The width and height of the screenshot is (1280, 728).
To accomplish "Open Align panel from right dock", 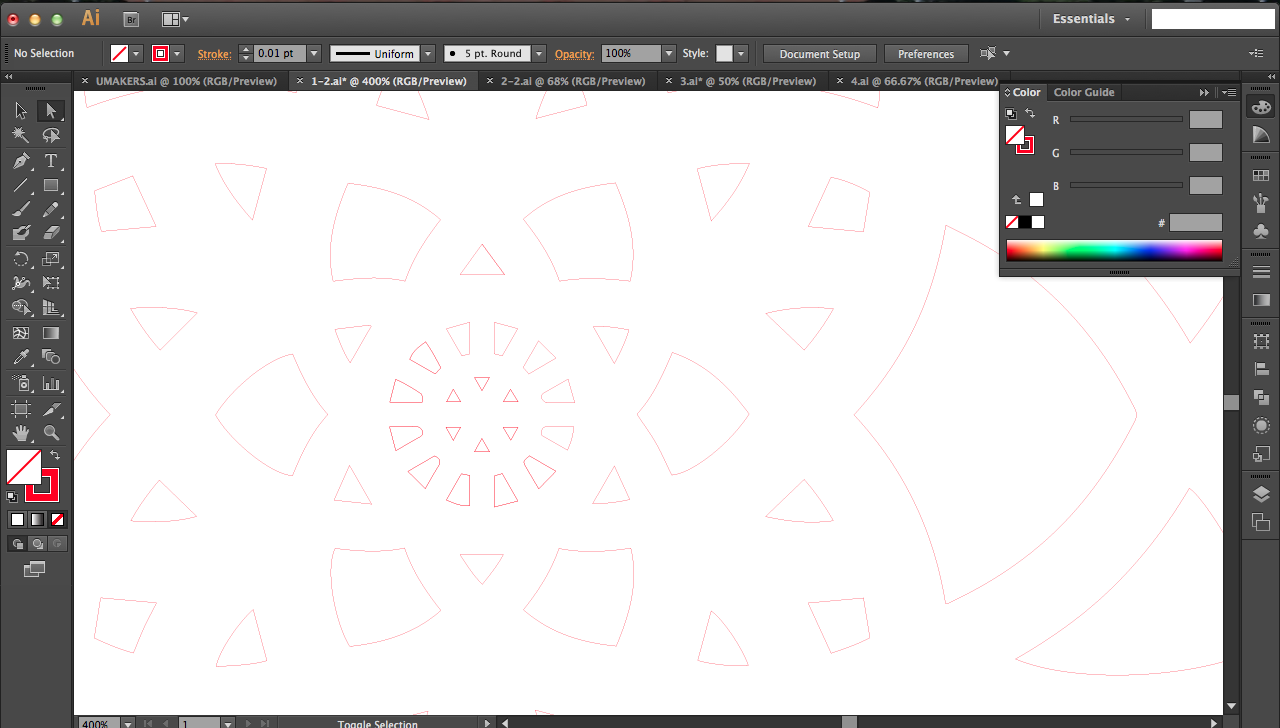I will [x=1261, y=369].
